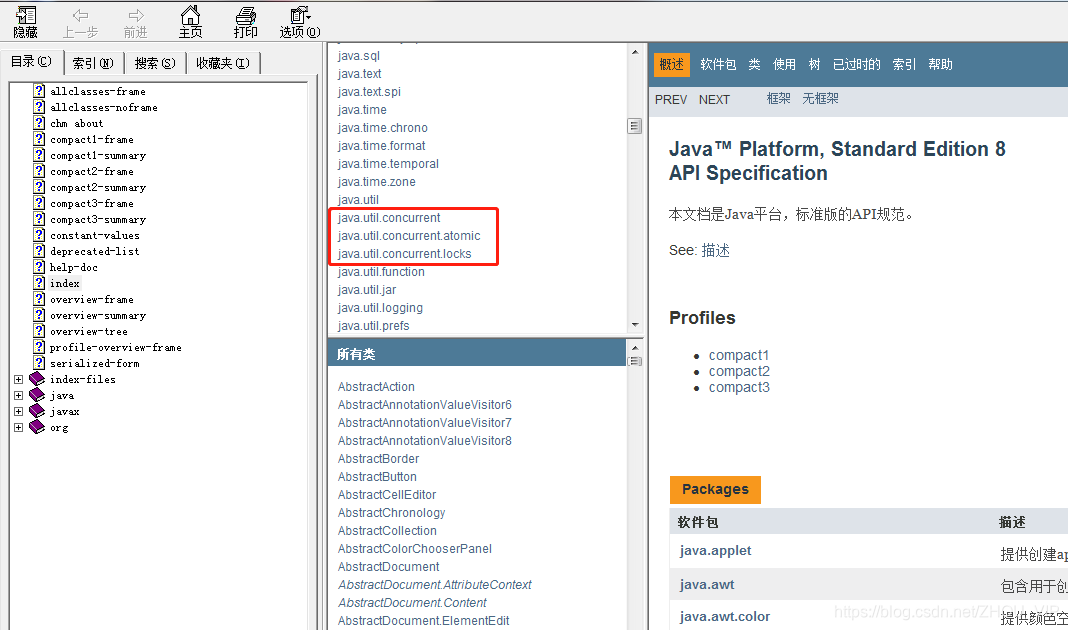Screen dimensions: 1068x630
Task: Open AbstractAnnotationValueVisitor7 class link
Action: [x=424, y=422]
